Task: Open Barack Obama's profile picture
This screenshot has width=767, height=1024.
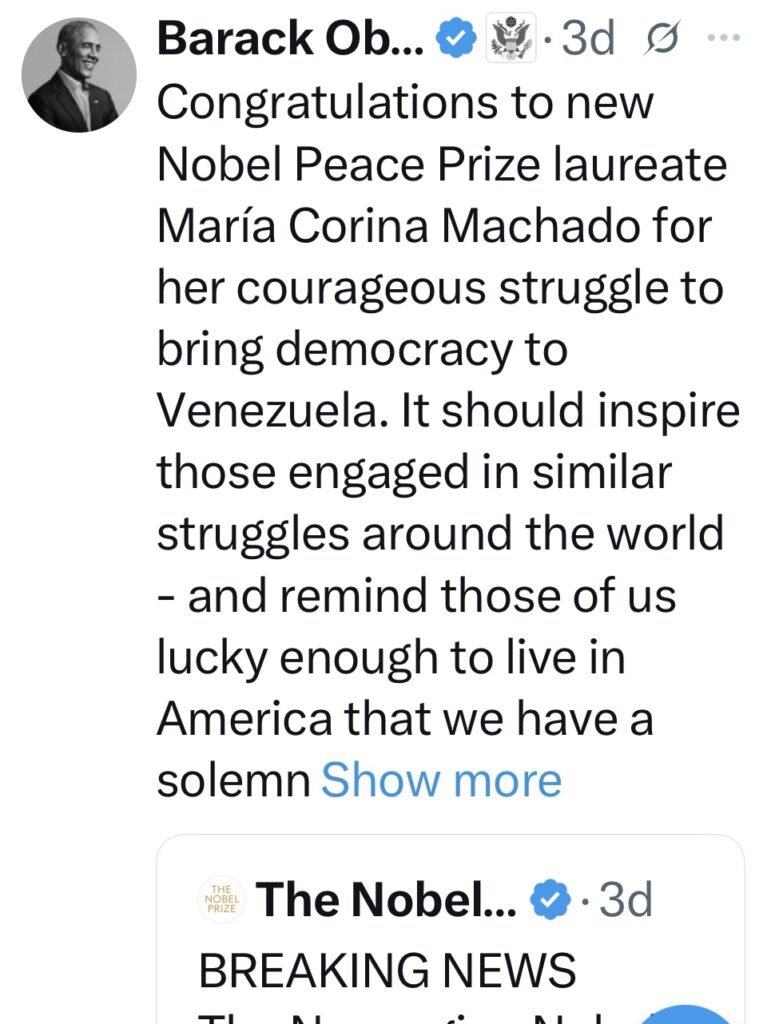Action: click(79, 74)
